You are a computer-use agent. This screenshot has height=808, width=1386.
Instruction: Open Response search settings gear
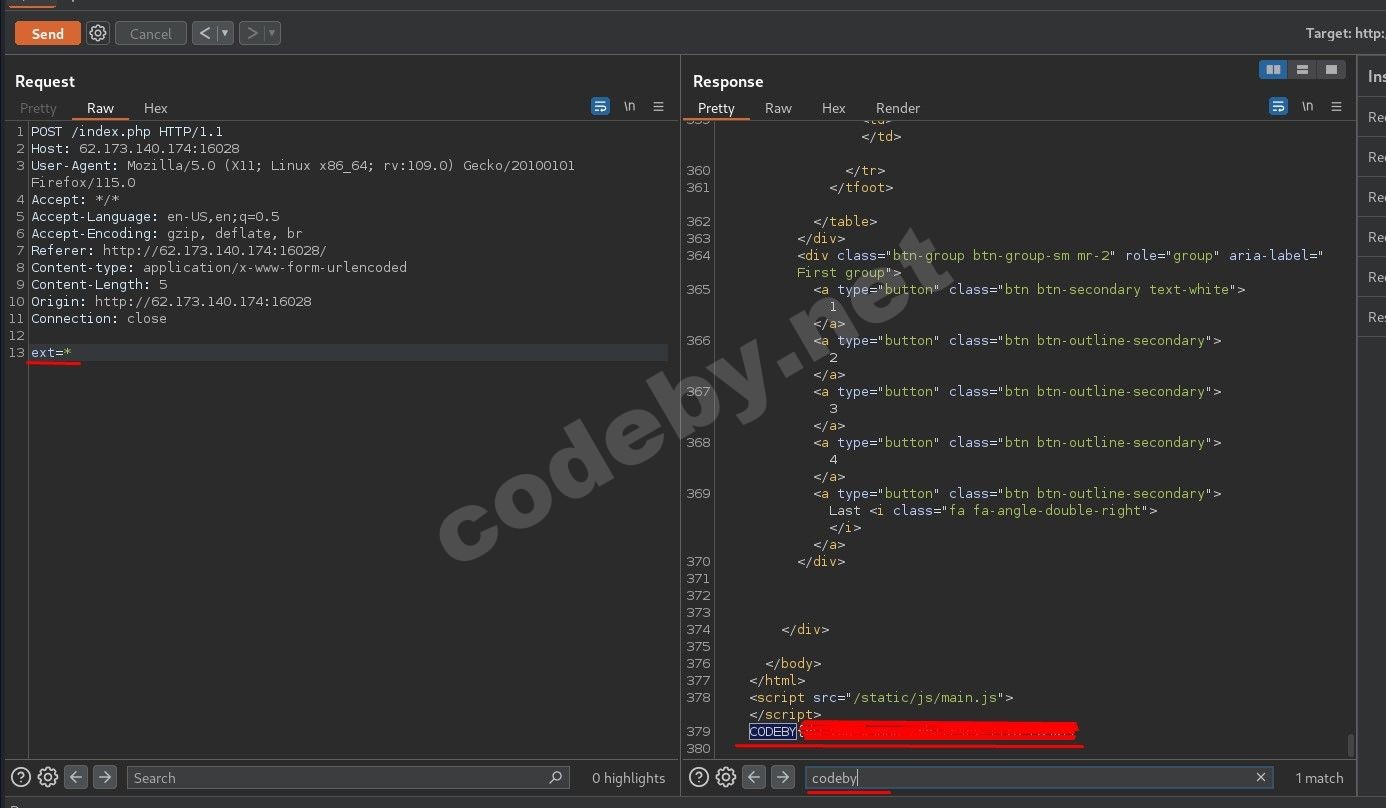click(726, 777)
